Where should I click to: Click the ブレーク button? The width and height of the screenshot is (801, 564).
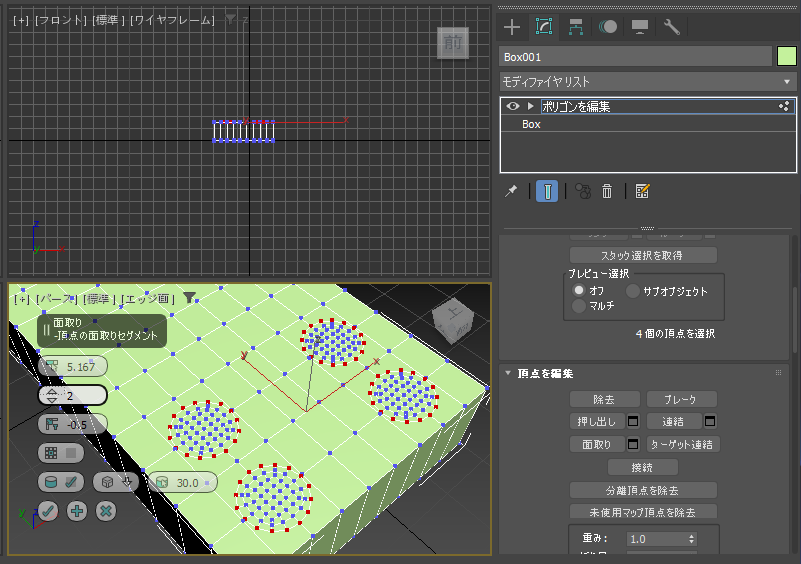pos(681,399)
